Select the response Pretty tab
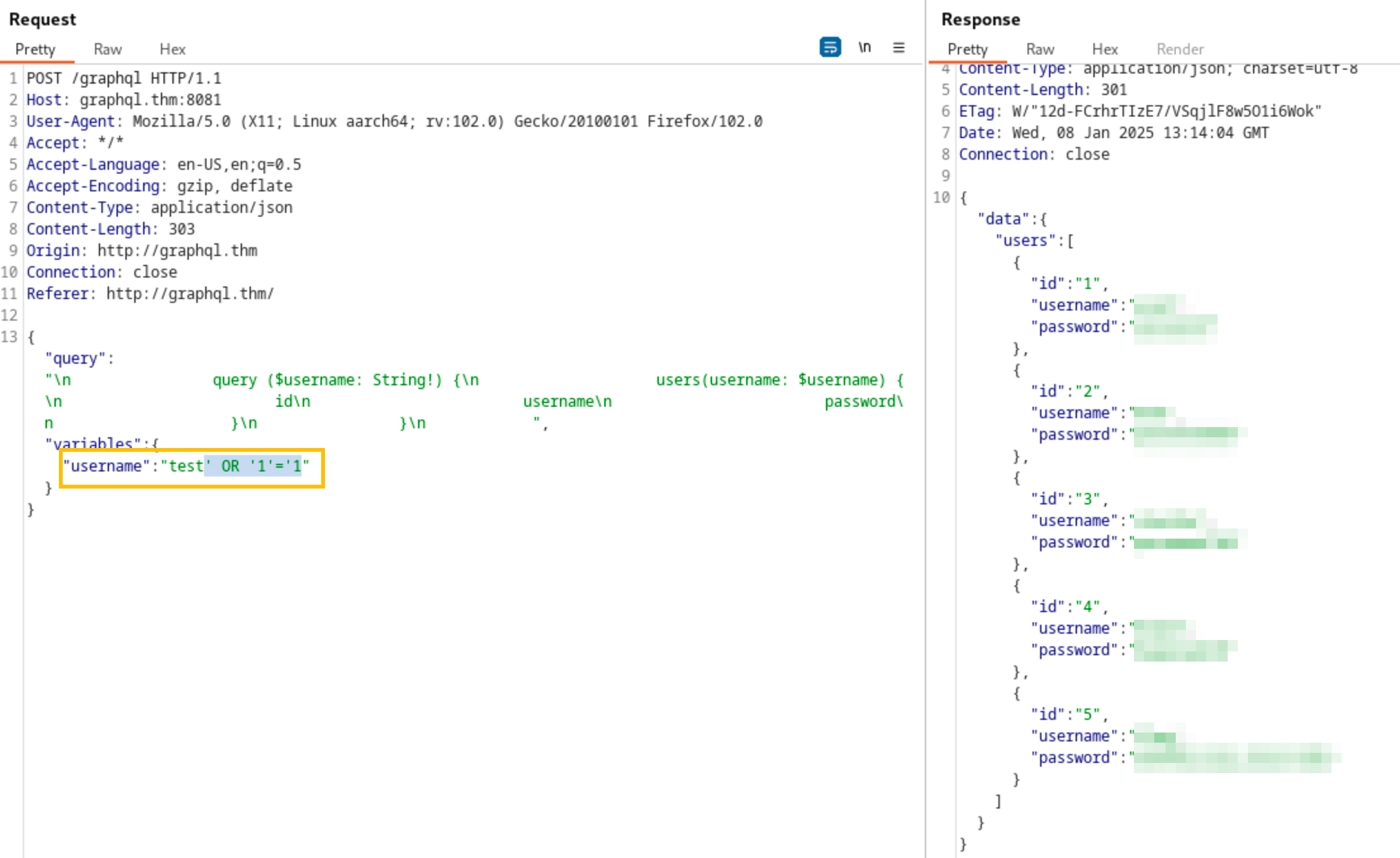This screenshot has height=858, width=1400. click(x=967, y=49)
